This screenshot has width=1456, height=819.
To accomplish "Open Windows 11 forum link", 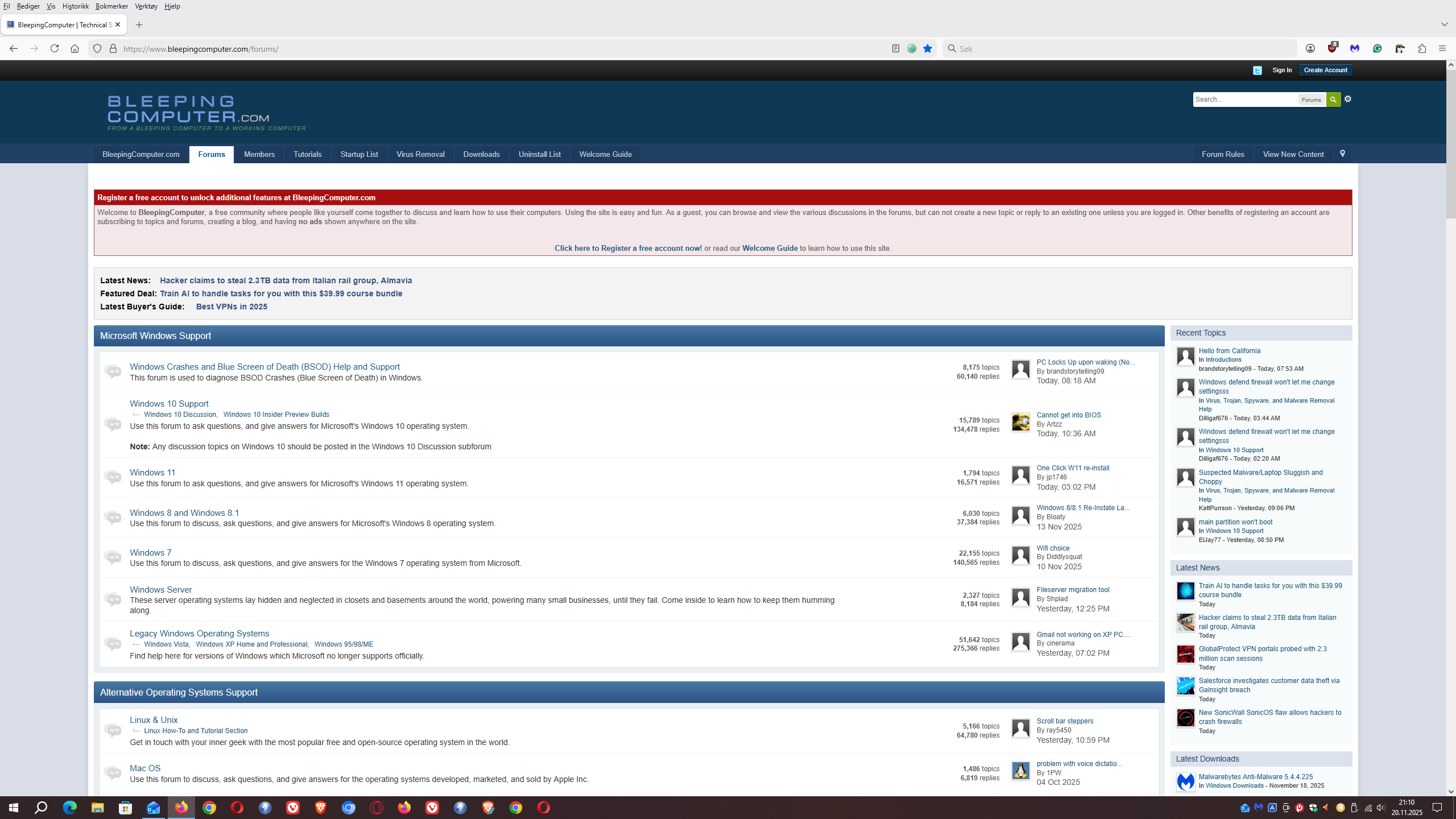I will [152, 473].
